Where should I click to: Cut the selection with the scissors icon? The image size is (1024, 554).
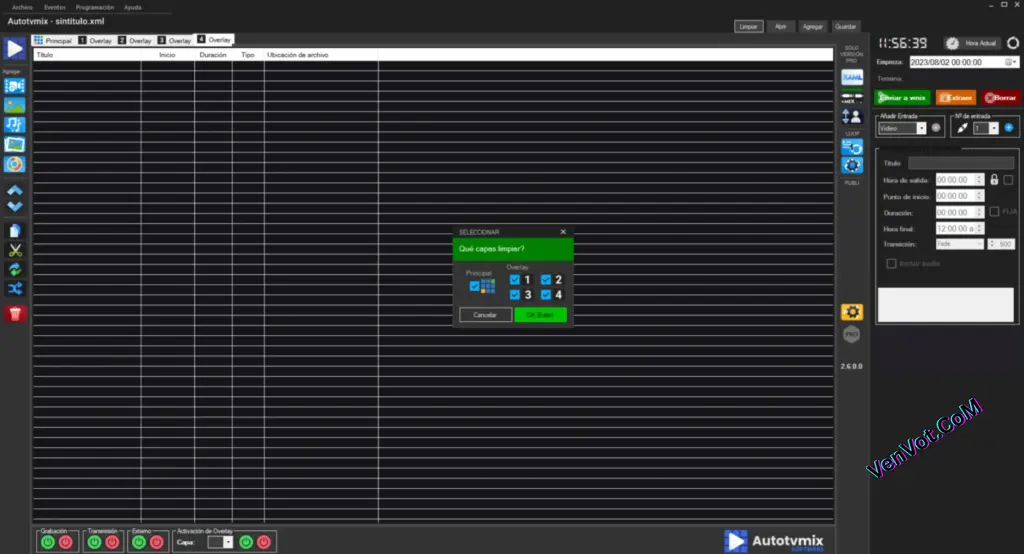pyautogui.click(x=15, y=250)
